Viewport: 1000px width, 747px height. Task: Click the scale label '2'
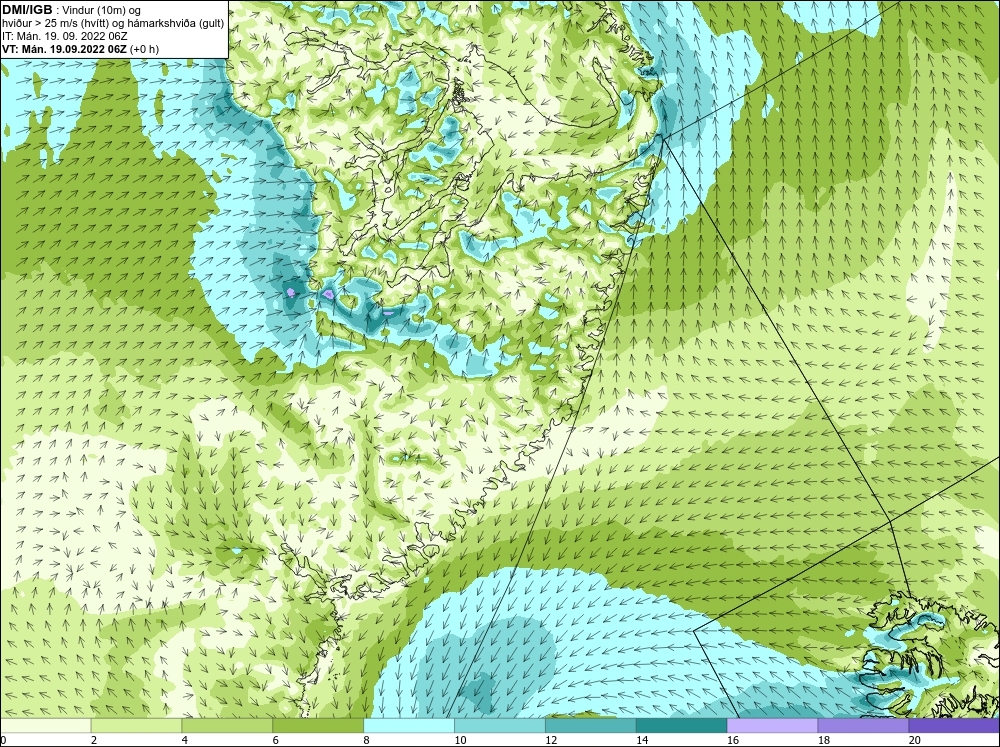coord(94,740)
